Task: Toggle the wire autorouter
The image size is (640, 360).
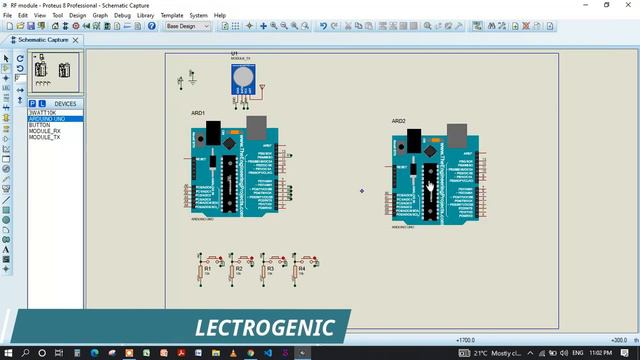Action: click(477, 26)
